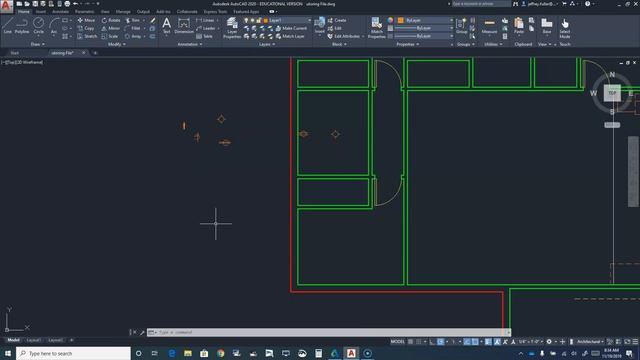Image resolution: width=640 pixels, height=360 pixels.
Task: Expand the Draw panel
Action: point(38,44)
